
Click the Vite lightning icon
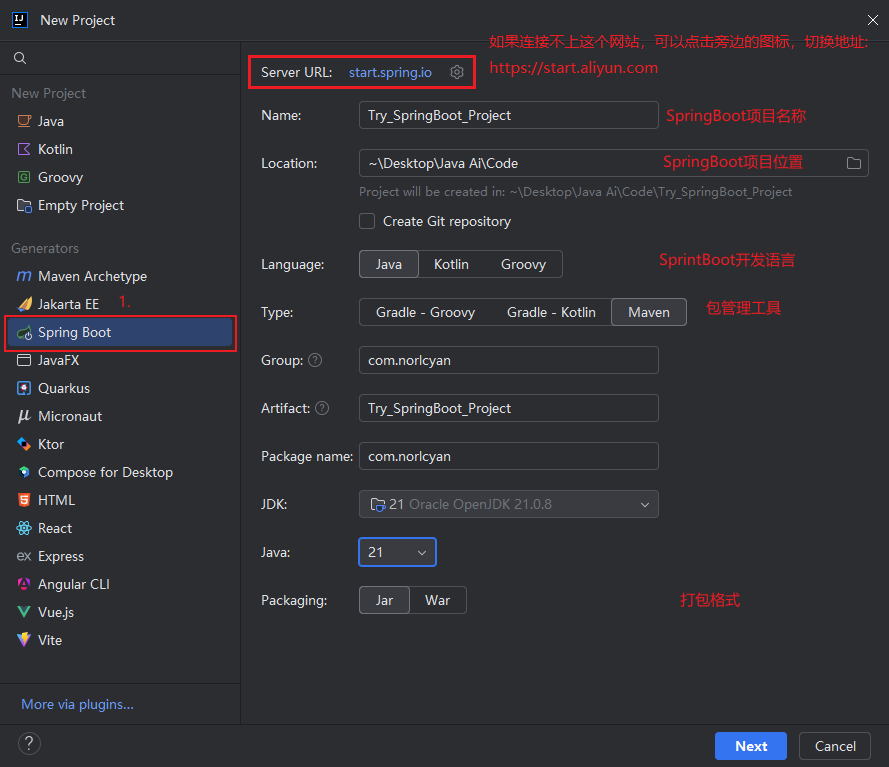(x=24, y=640)
